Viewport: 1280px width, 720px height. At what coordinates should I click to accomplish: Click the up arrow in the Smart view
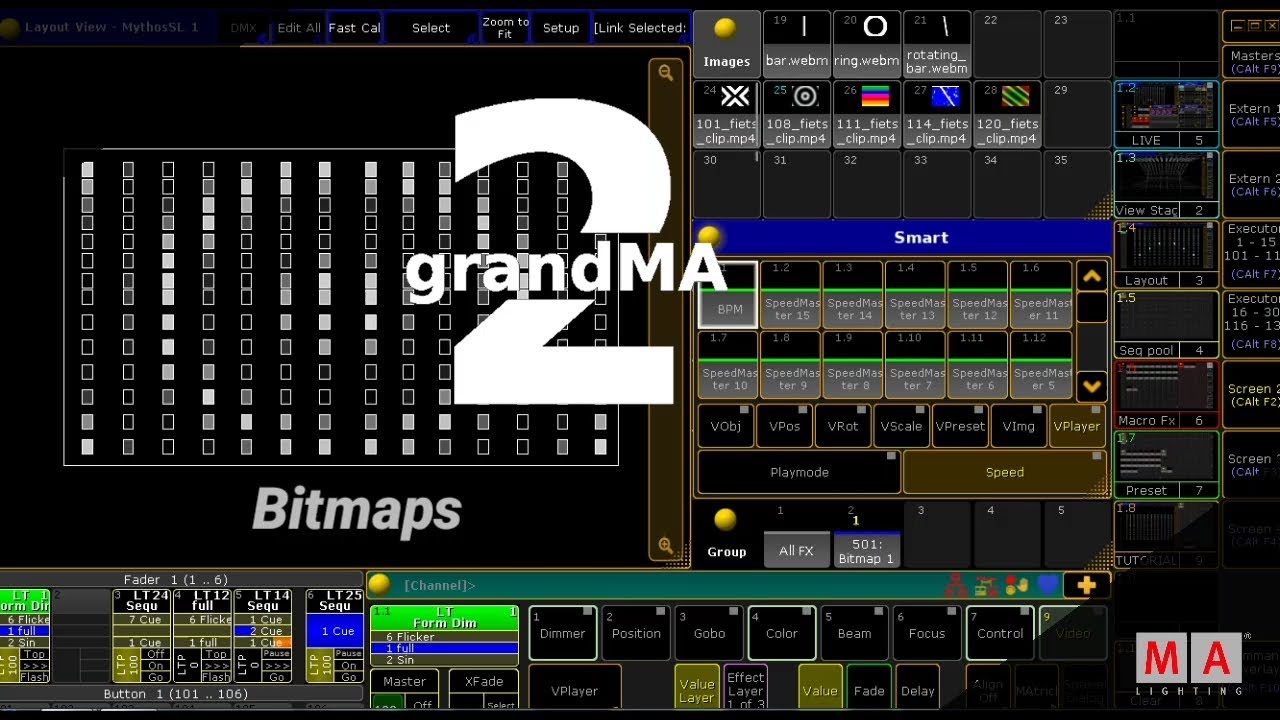[1091, 276]
